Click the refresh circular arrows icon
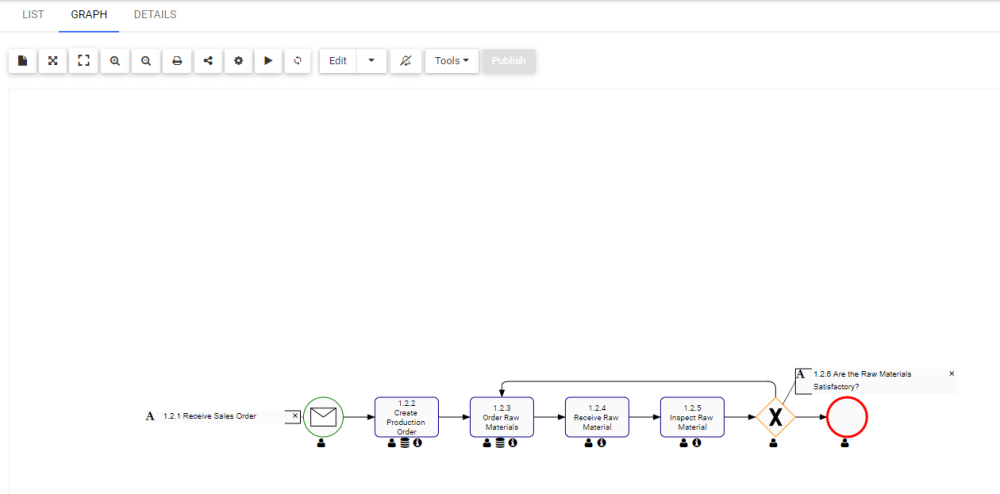This screenshot has height=494, width=1000. pos(297,61)
